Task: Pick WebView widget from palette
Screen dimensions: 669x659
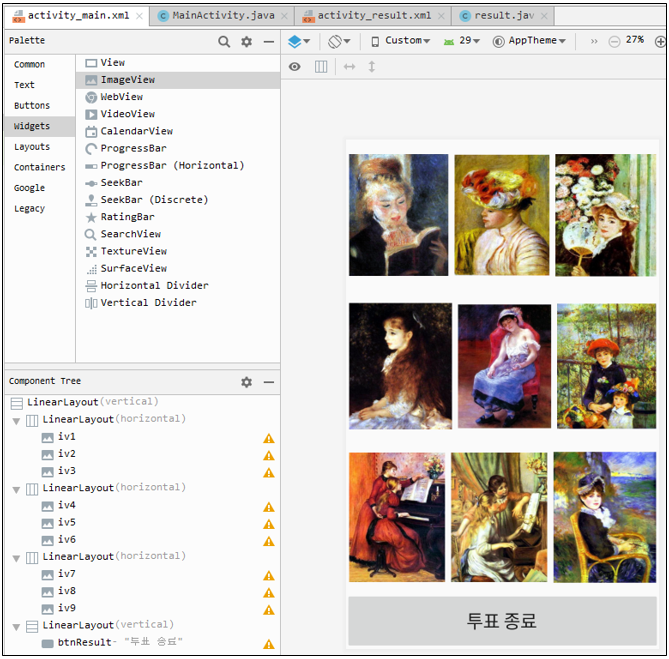Action: point(178,97)
